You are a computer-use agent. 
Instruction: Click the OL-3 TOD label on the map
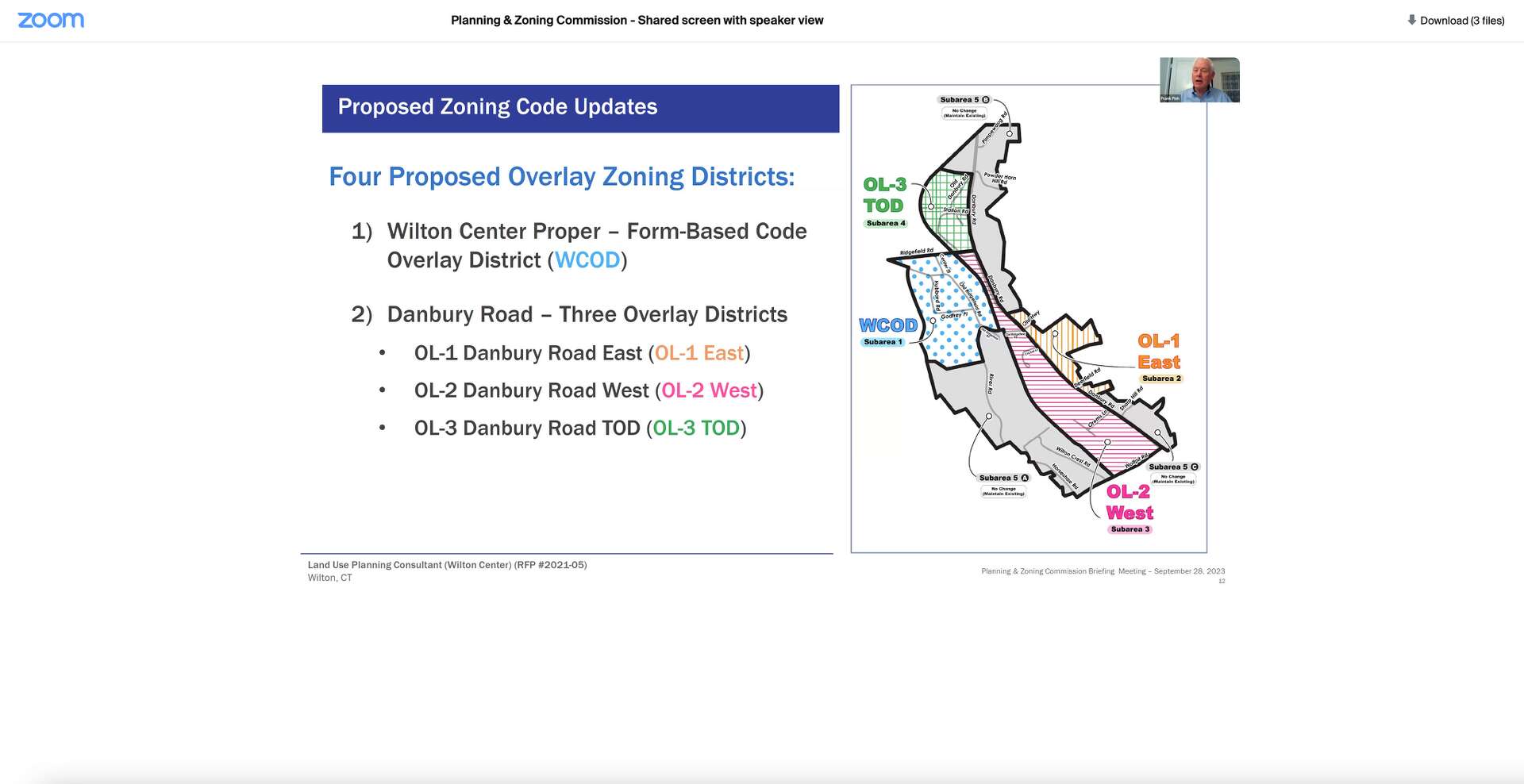pos(883,195)
